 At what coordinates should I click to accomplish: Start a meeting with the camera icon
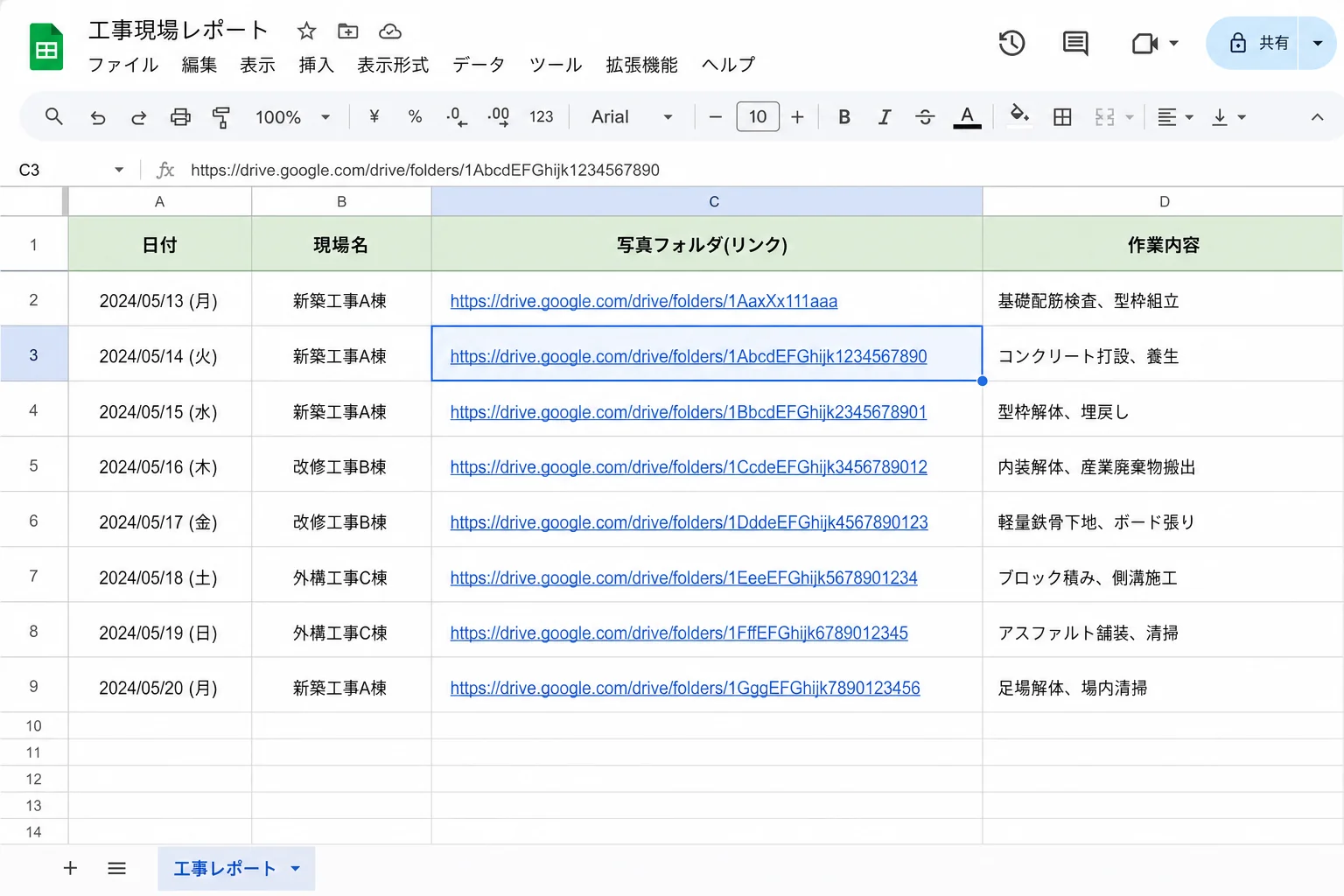click(x=1144, y=43)
